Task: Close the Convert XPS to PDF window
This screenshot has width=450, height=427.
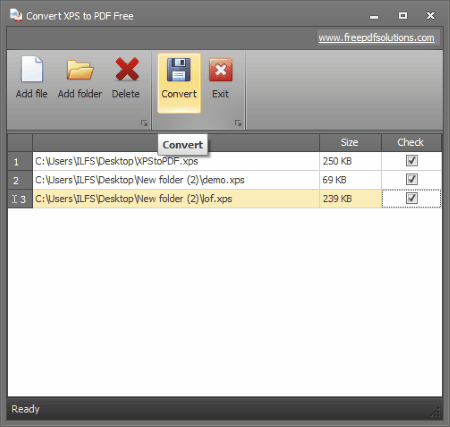Action: pos(430,16)
